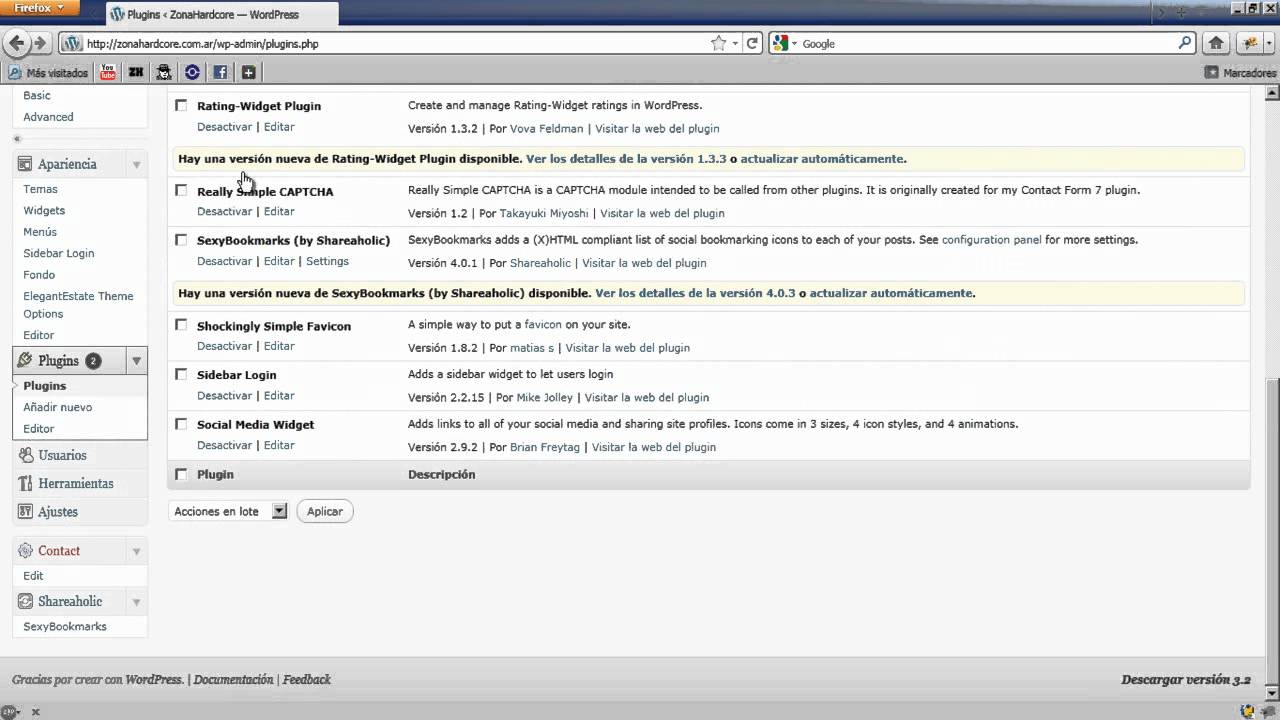Open the ZH bookmark icon
This screenshot has width=1280, height=720.
[136, 72]
